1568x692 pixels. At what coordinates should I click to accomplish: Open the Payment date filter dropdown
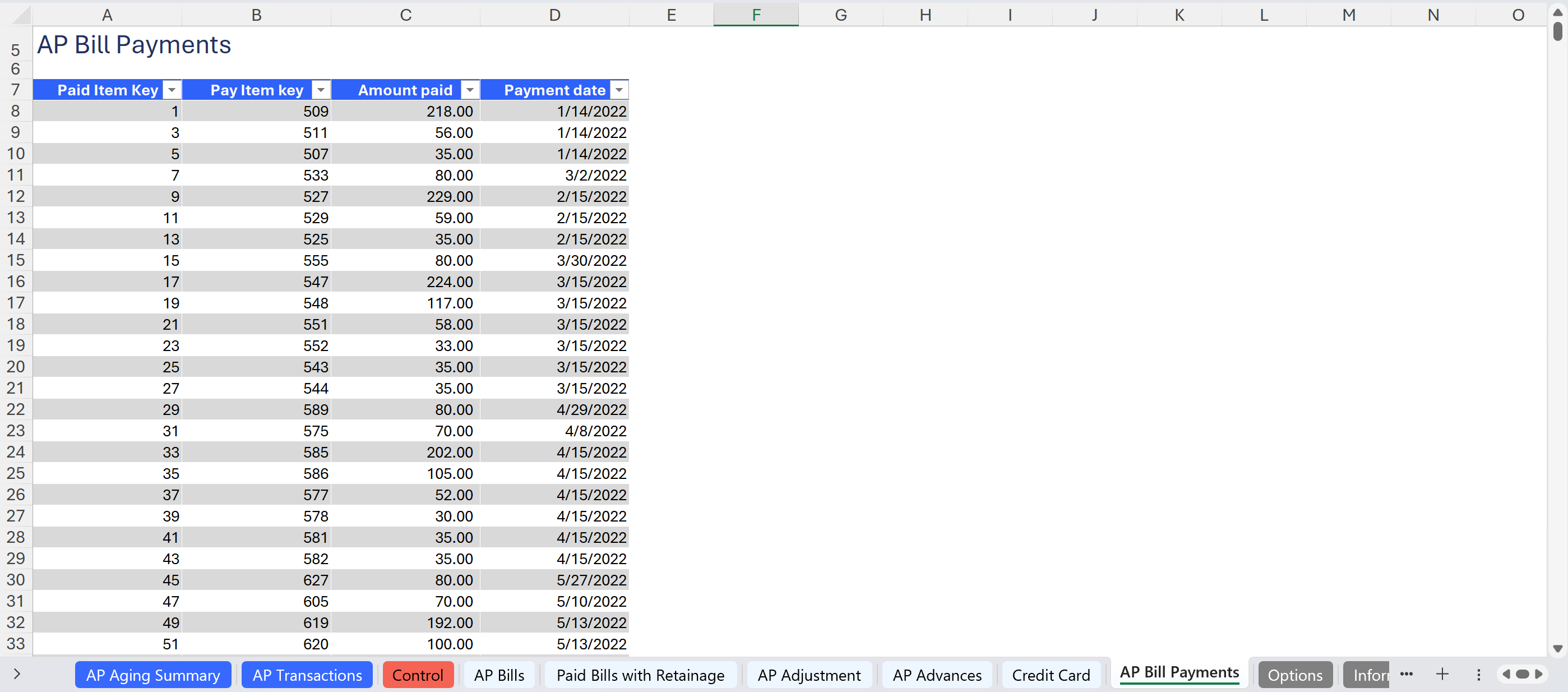pyautogui.click(x=619, y=90)
